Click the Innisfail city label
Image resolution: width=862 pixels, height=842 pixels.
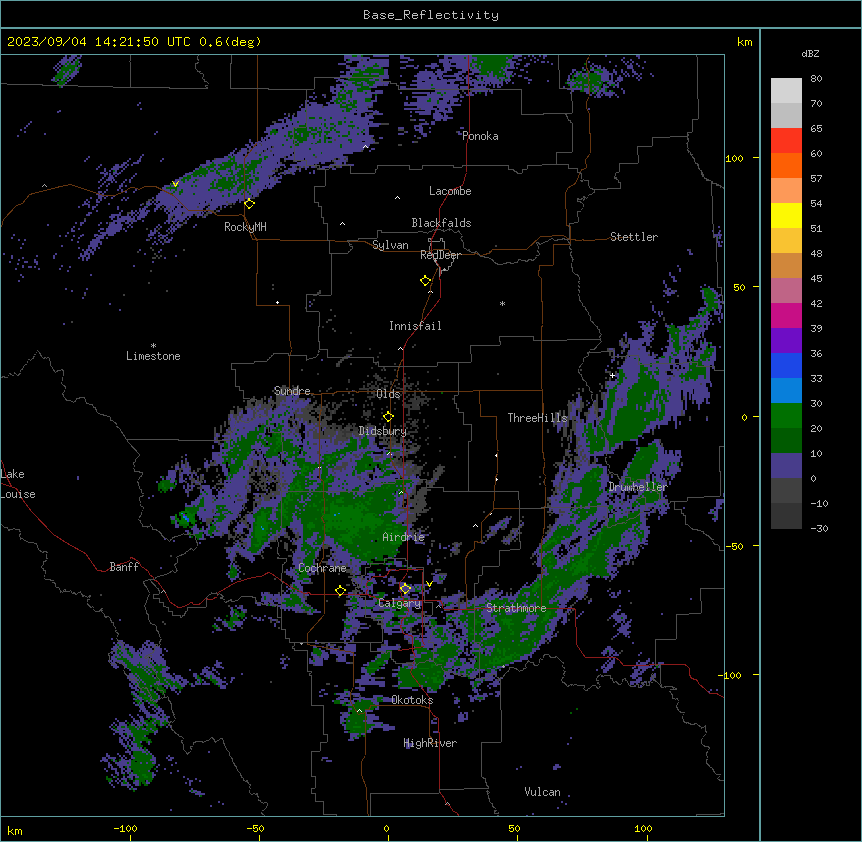[x=415, y=326]
